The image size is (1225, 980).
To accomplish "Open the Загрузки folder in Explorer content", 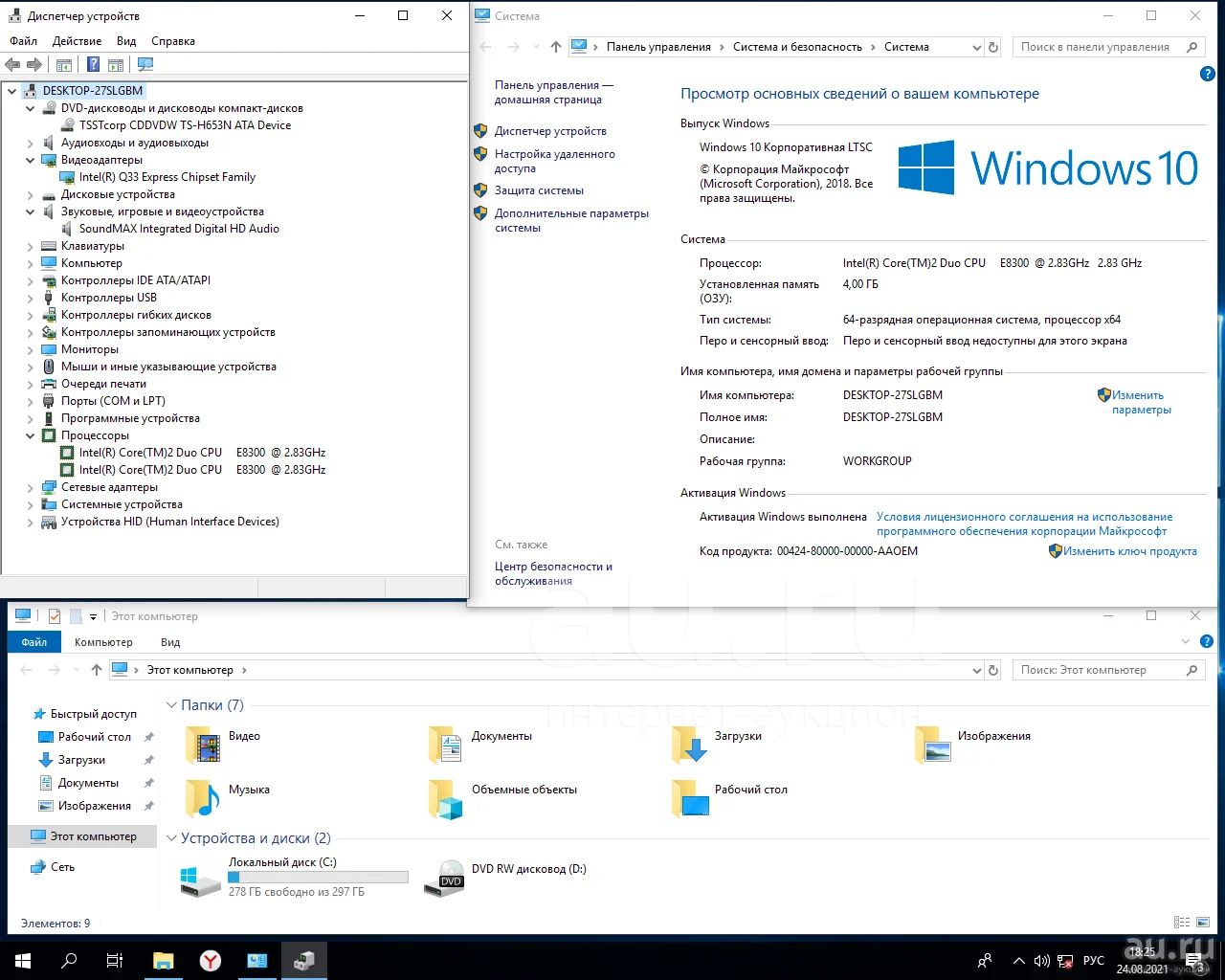I will [718, 744].
